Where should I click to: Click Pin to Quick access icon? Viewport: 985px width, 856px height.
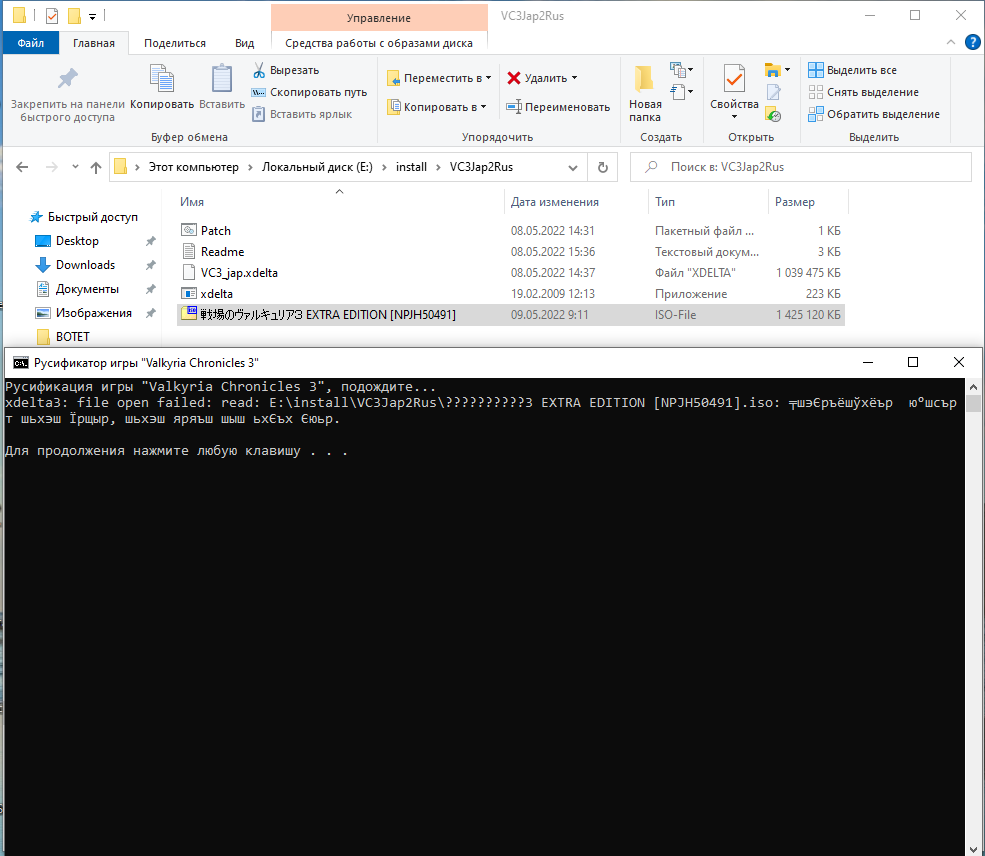point(67,79)
